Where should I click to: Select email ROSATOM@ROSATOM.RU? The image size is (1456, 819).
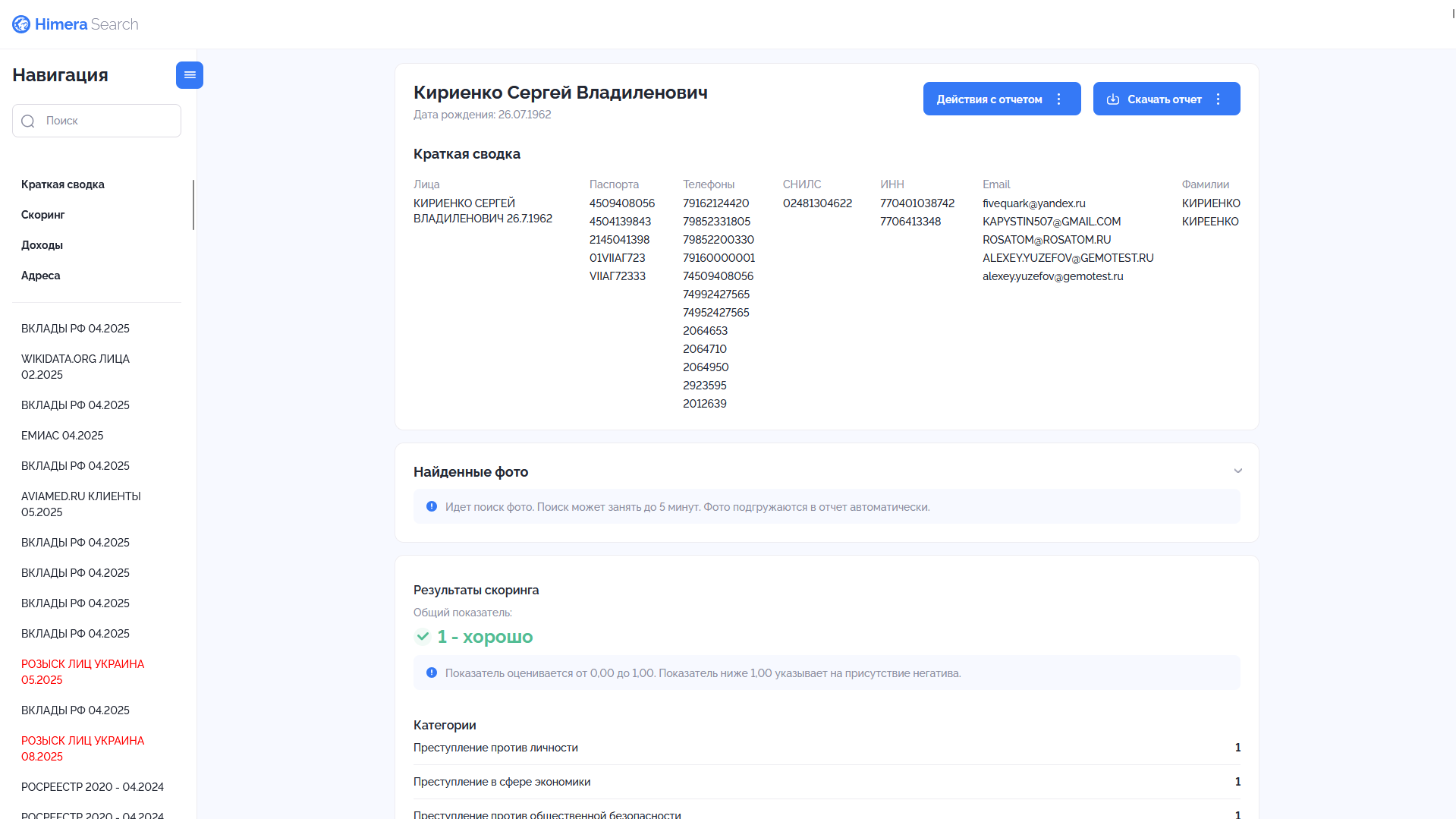click(1046, 240)
